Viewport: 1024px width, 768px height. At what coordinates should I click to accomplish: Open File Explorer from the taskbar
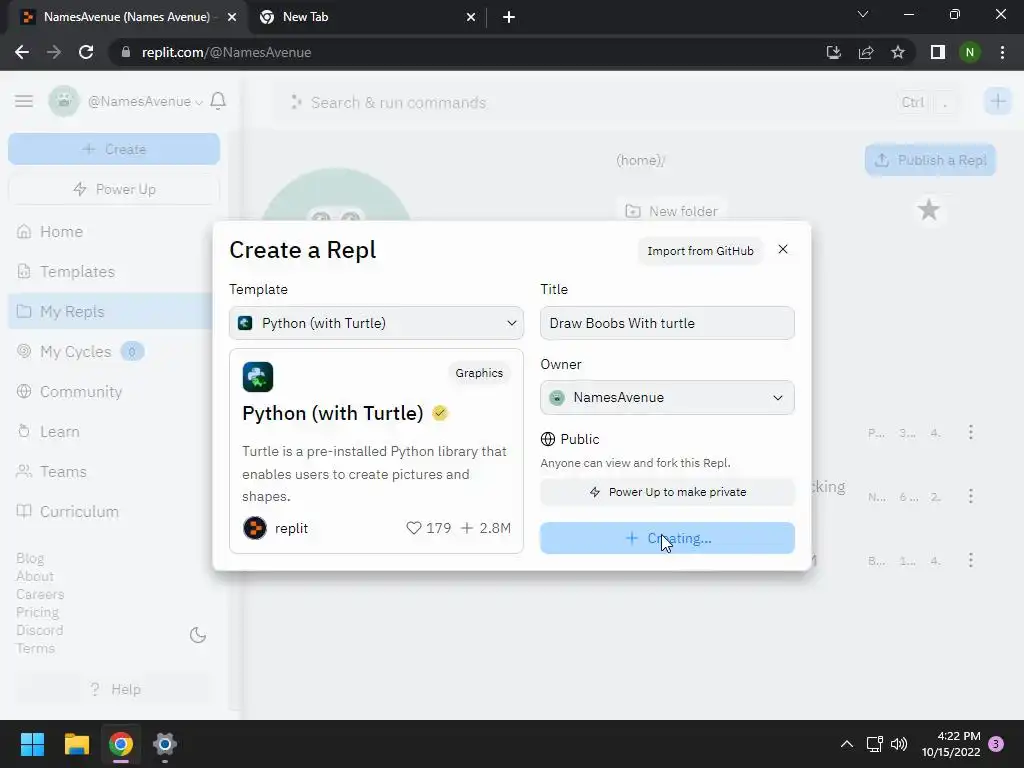tap(77, 744)
